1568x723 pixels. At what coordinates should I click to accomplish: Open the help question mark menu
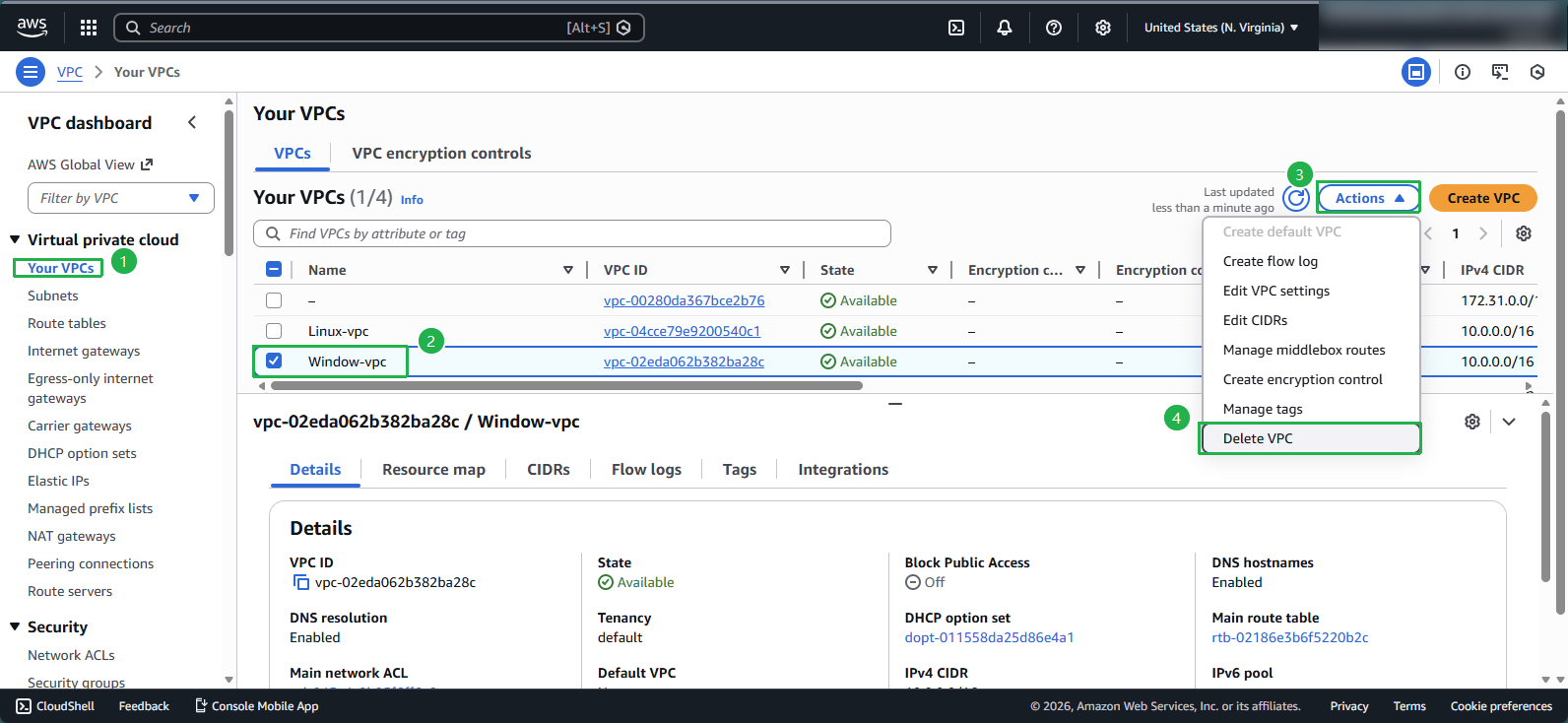(1054, 28)
